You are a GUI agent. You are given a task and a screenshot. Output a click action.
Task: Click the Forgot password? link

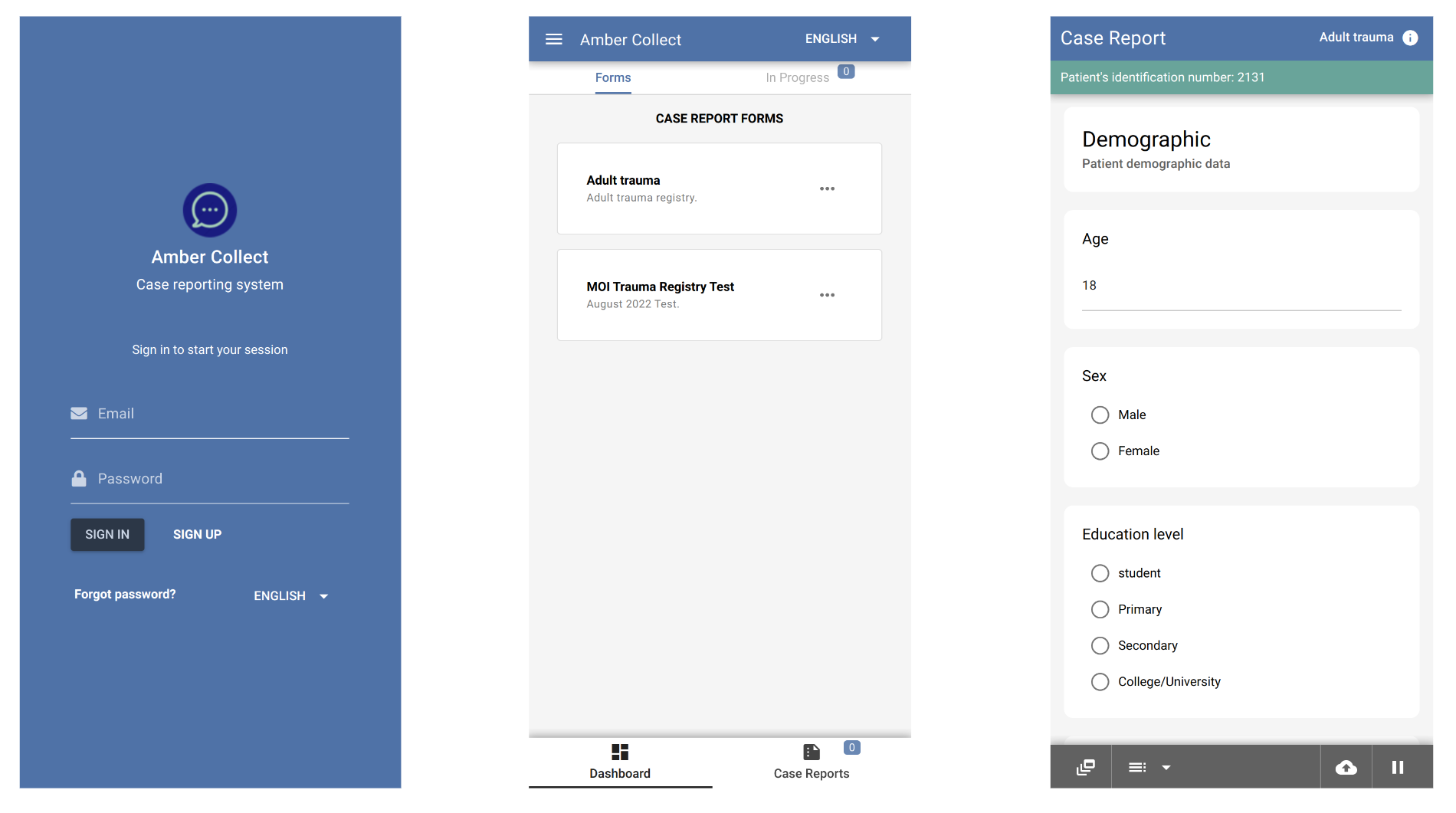click(125, 594)
